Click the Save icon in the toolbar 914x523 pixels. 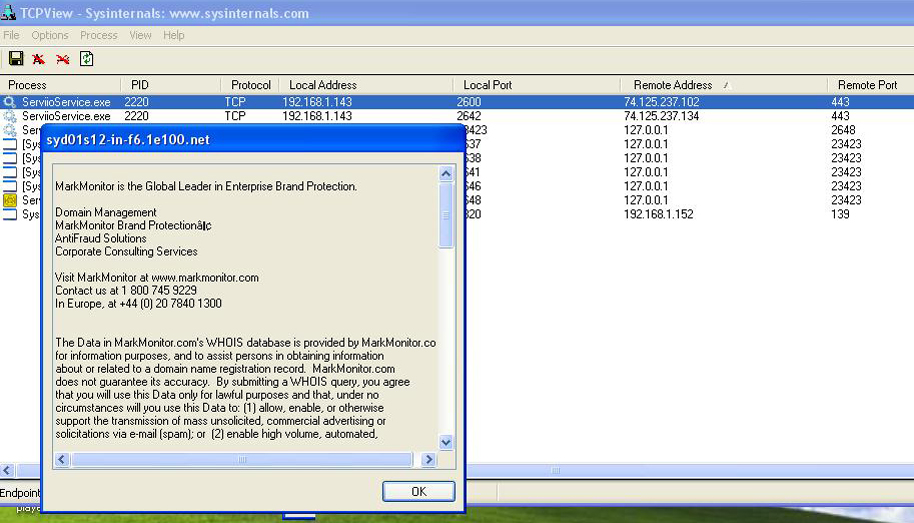[x=15, y=59]
